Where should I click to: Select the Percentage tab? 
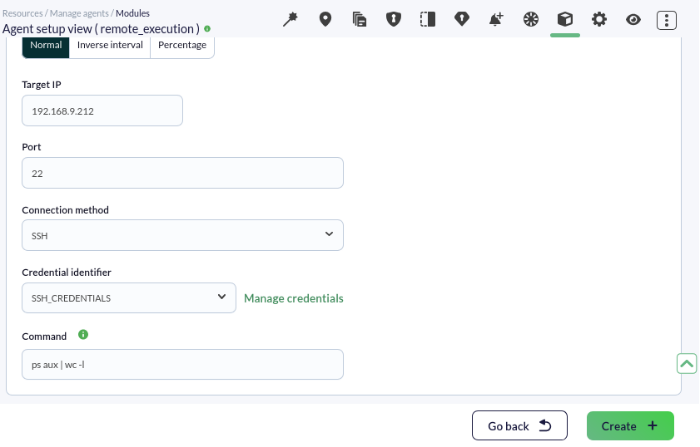click(182, 46)
